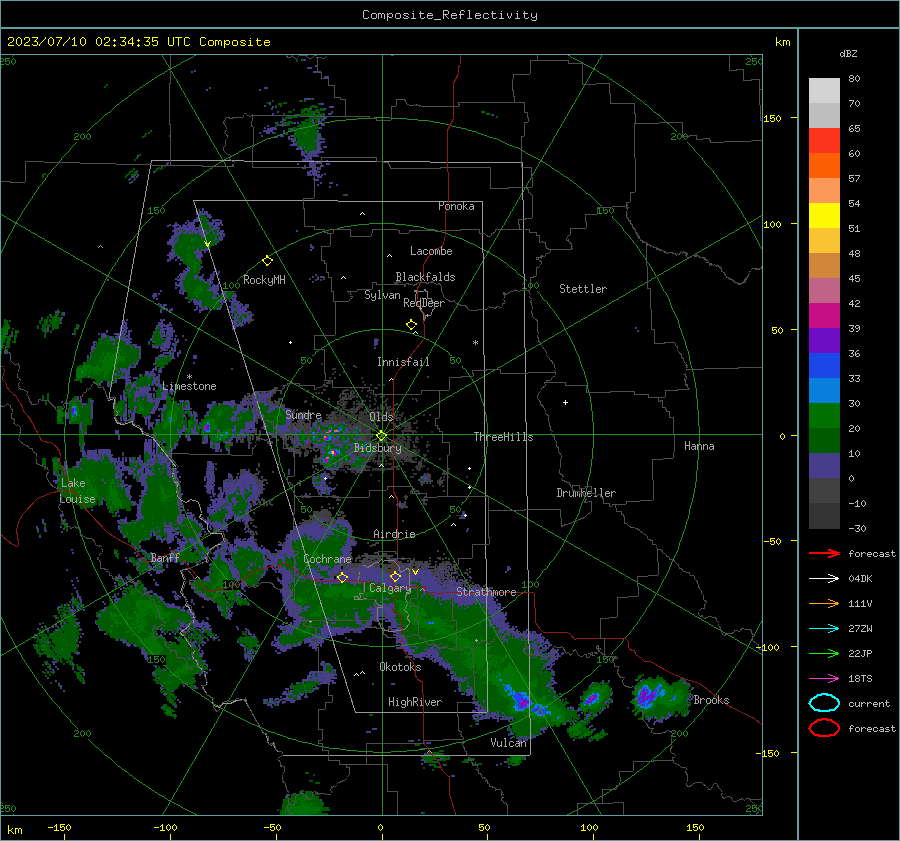Click the Sylvan label on map
Viewport: 900px width, 841px height.
coord(382,295)
